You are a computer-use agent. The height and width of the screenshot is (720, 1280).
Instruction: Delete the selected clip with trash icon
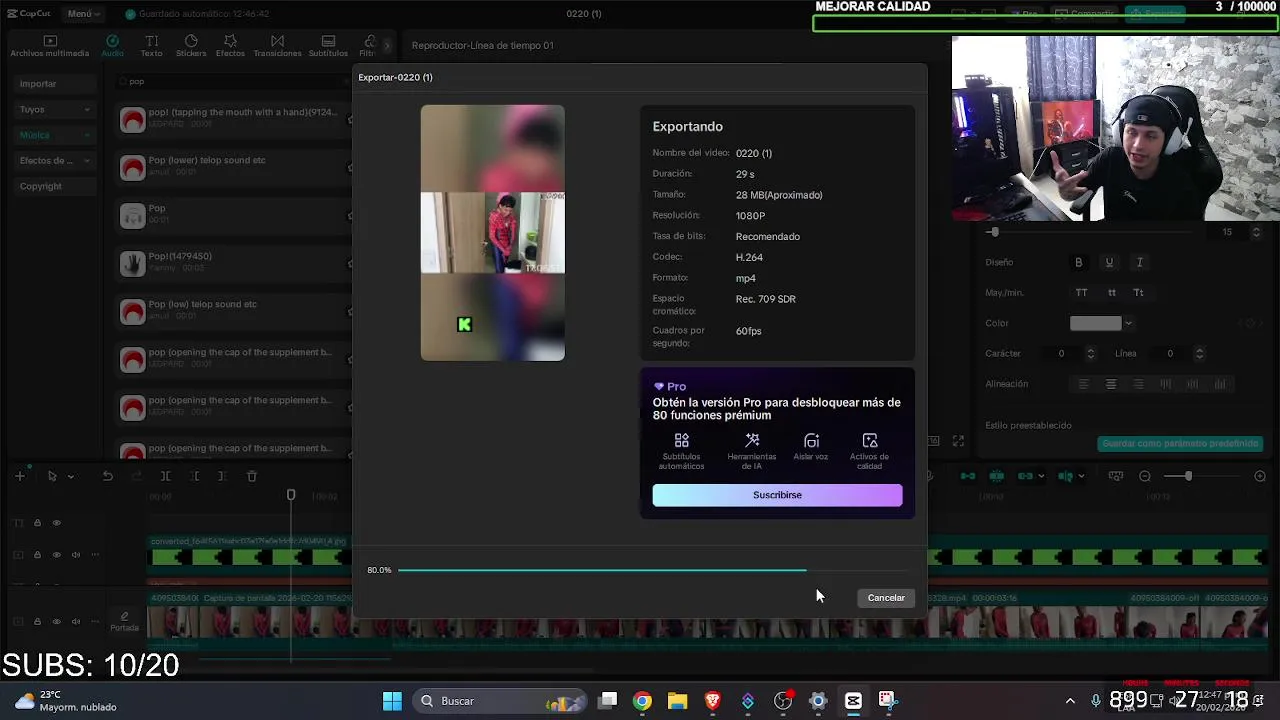[x=252, y=477]
